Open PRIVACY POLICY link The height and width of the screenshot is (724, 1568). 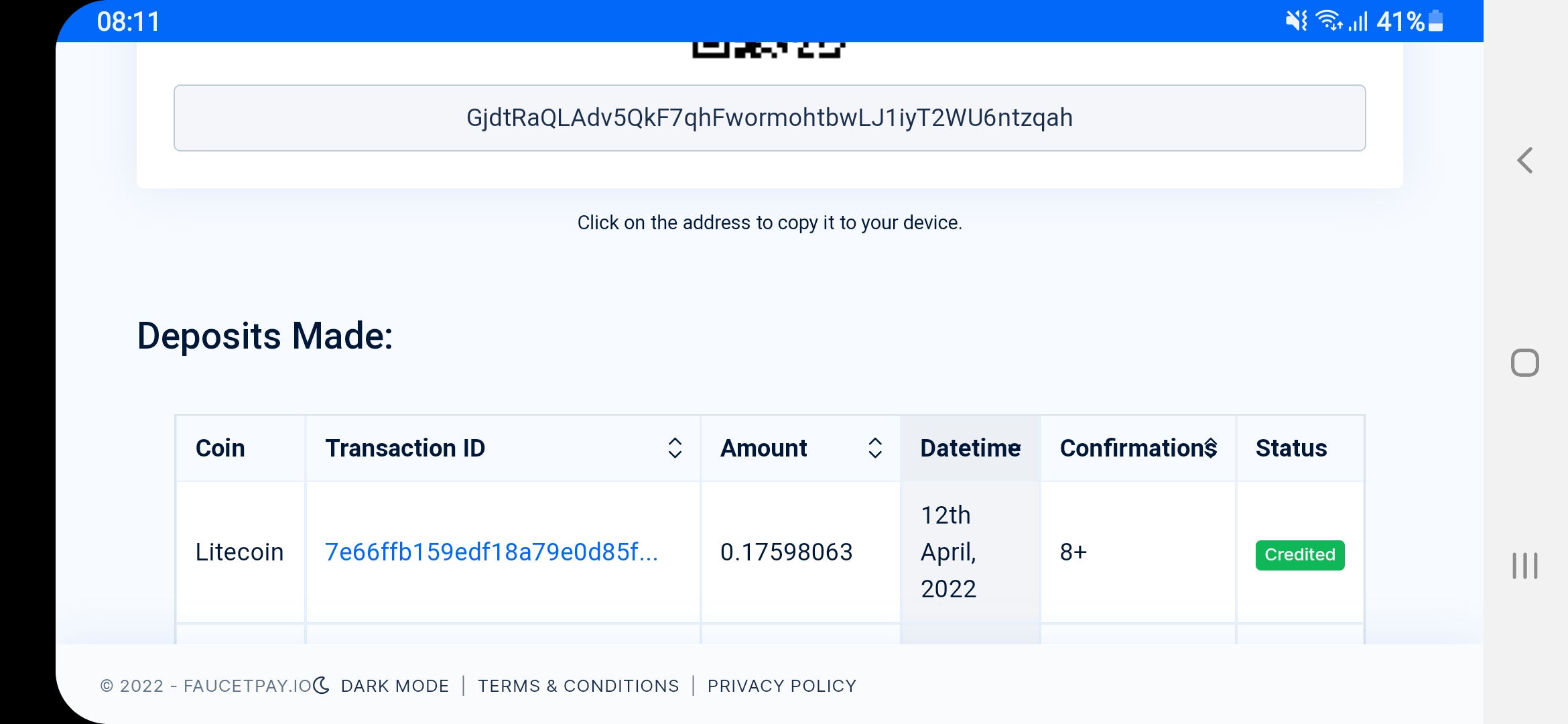click(782, 686)
